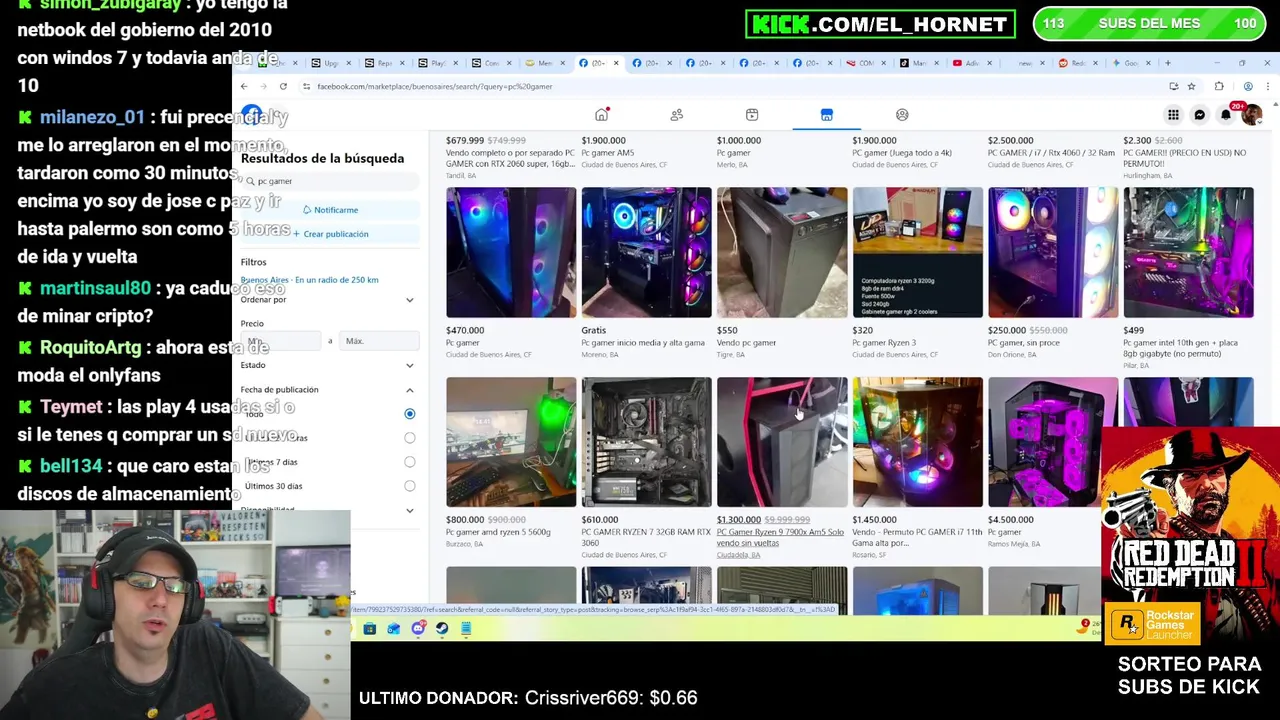Open the $610.000 PC GAMER RYZEN 7 thumbnail
Image resolution: width=1280 pixels, height=720 pixels.
pyautogui.click(x=646, y=442)
